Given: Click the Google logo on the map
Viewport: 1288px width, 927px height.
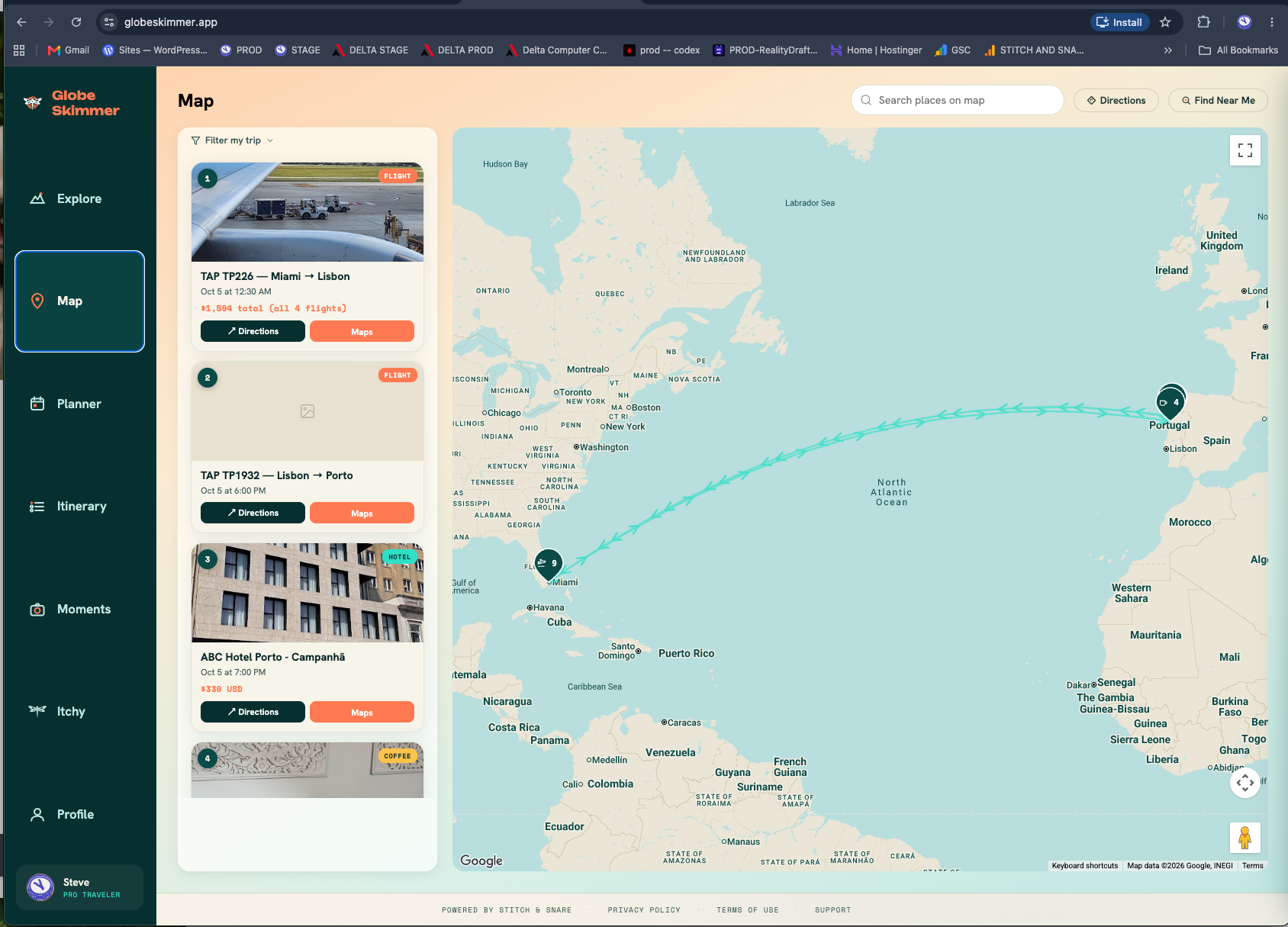Looking at the screenshot, I should click(481, 861).
